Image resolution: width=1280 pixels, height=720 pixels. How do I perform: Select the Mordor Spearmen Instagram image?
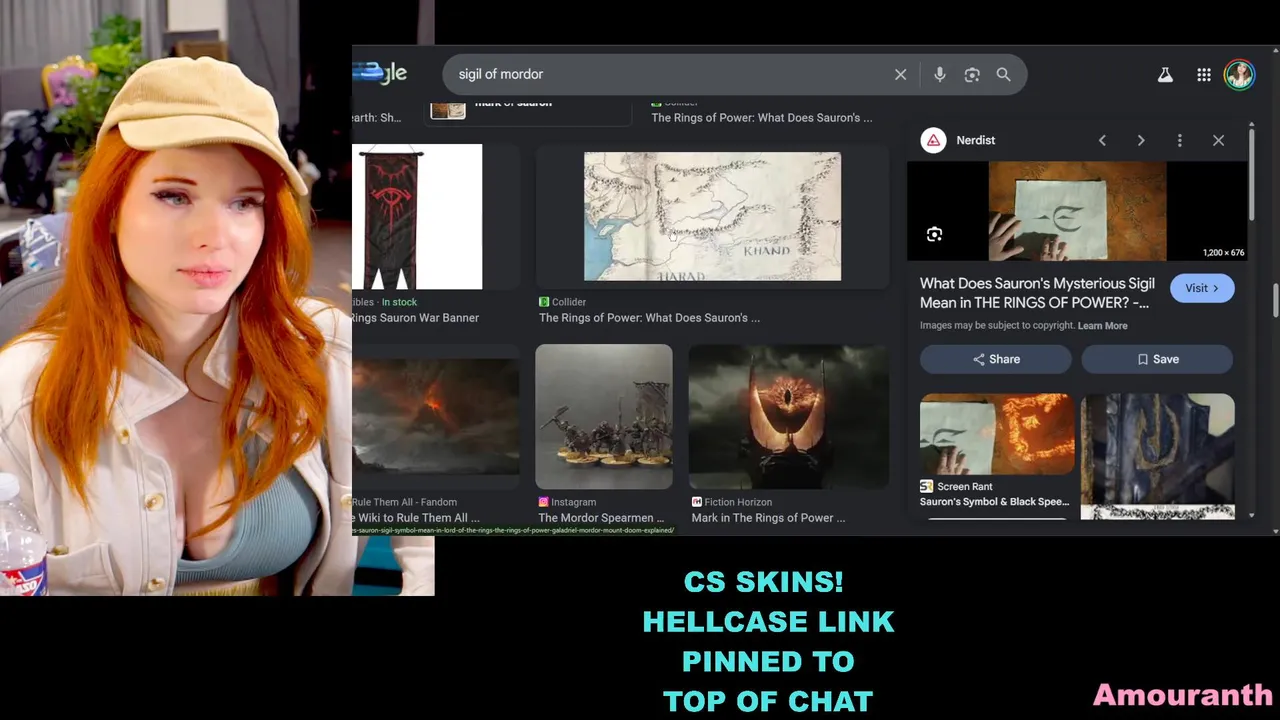coord(604,416)
